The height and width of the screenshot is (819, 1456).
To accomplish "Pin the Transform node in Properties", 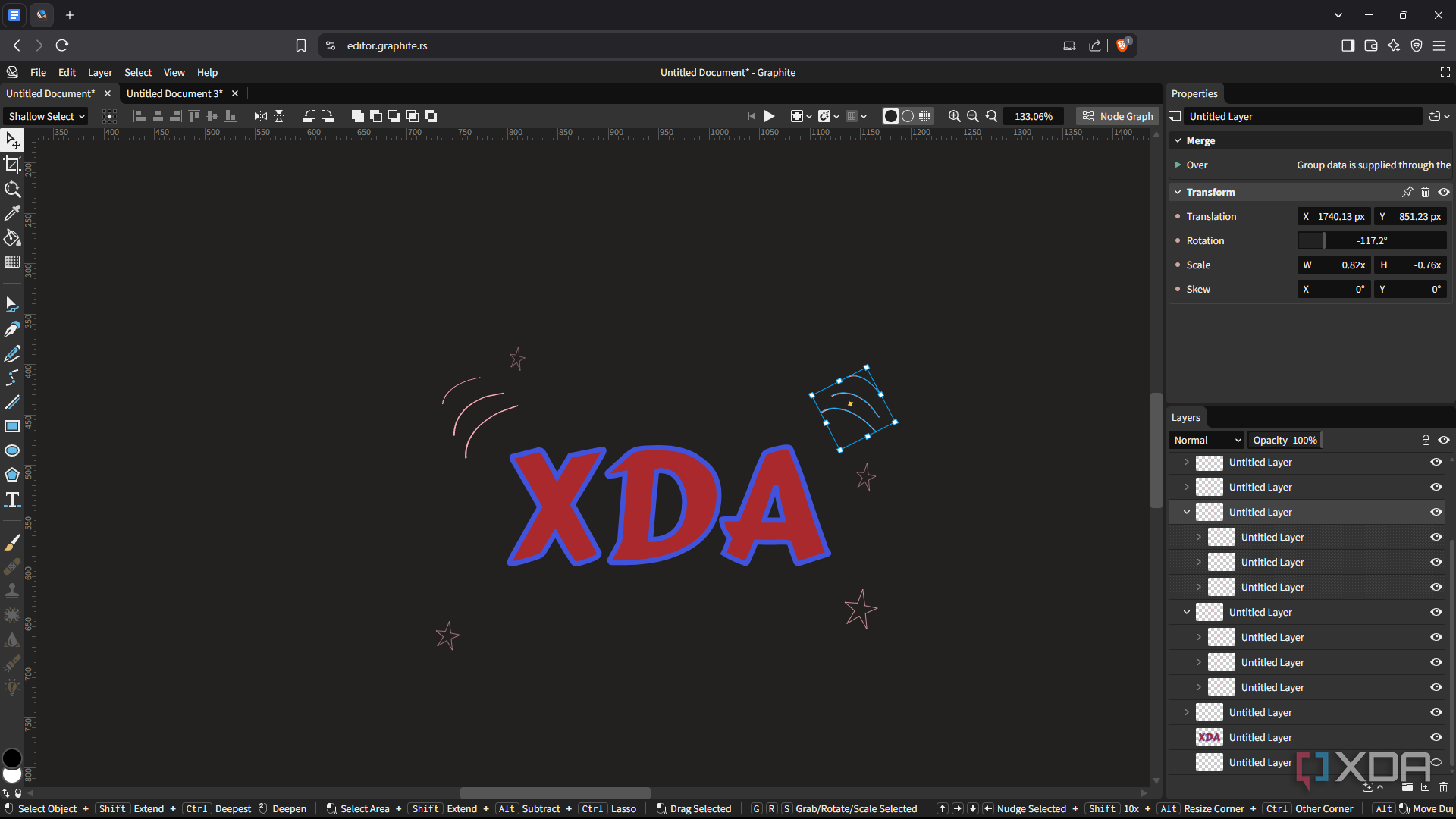I will pyautogui.click(x=1407, y=192).
